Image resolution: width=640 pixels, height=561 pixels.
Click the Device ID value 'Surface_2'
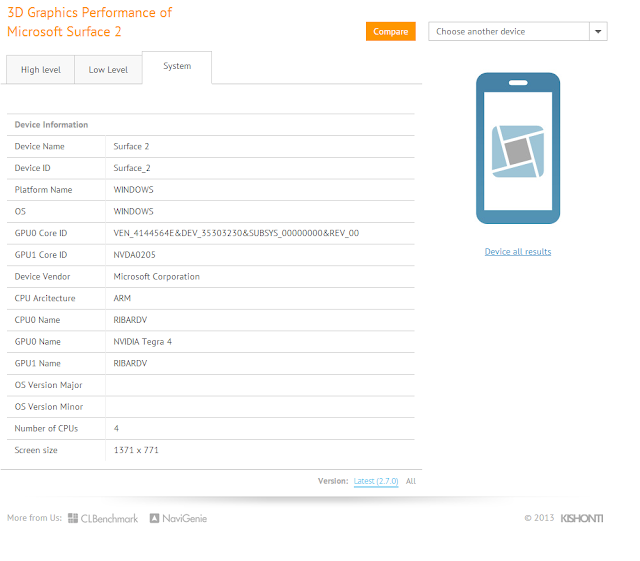[x=132, y=168]
